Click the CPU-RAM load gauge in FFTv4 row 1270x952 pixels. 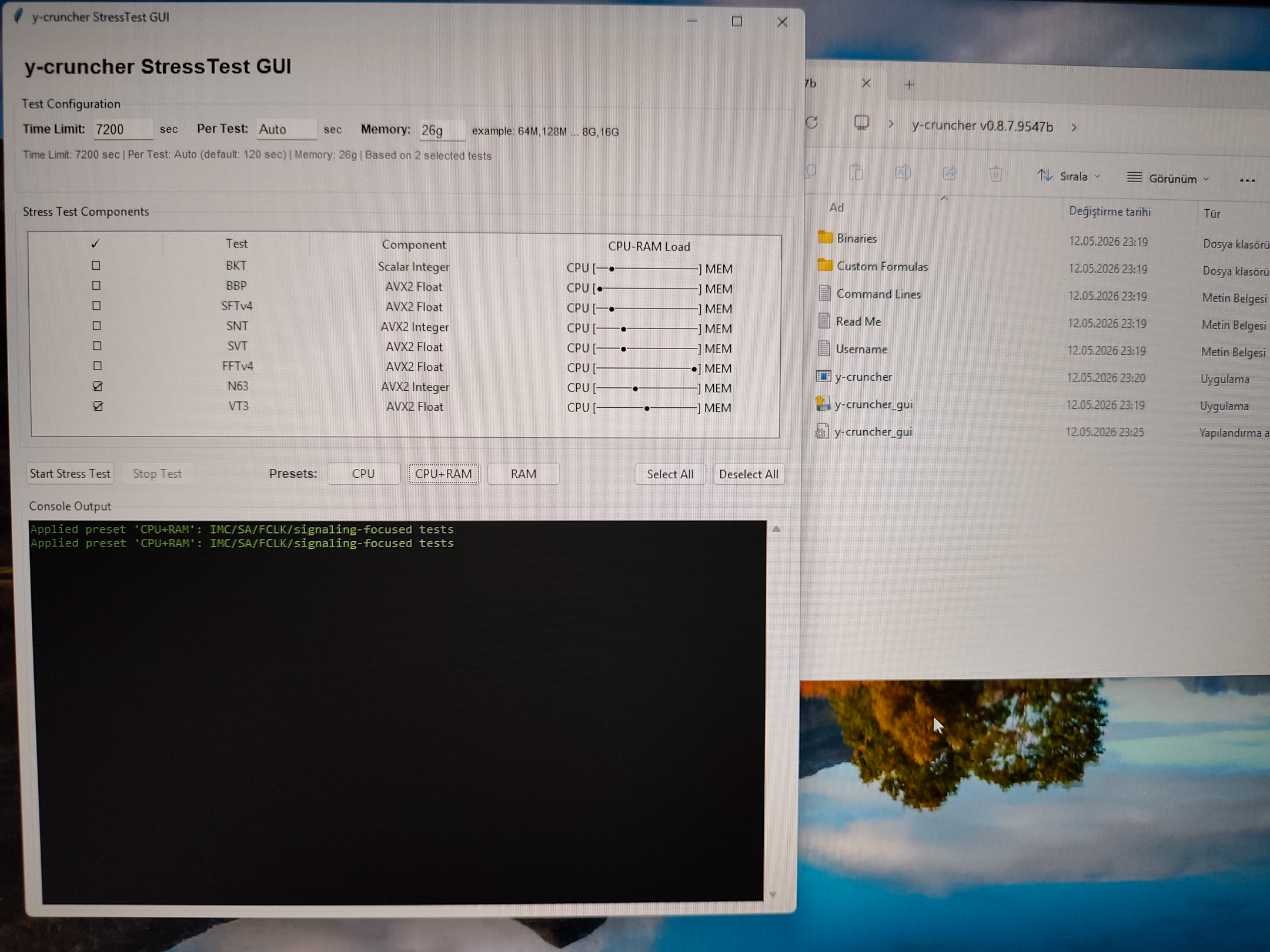649,368
